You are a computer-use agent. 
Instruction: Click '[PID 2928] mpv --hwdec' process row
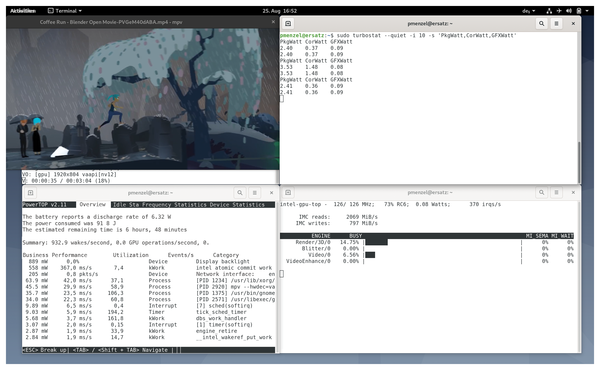[148, 287]
